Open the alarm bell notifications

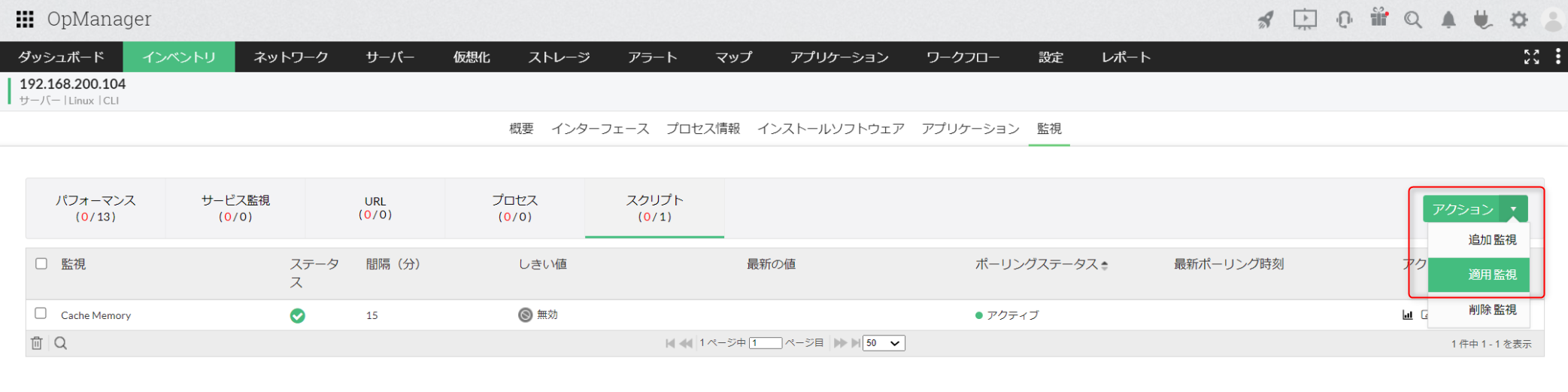click(1448, 20)
